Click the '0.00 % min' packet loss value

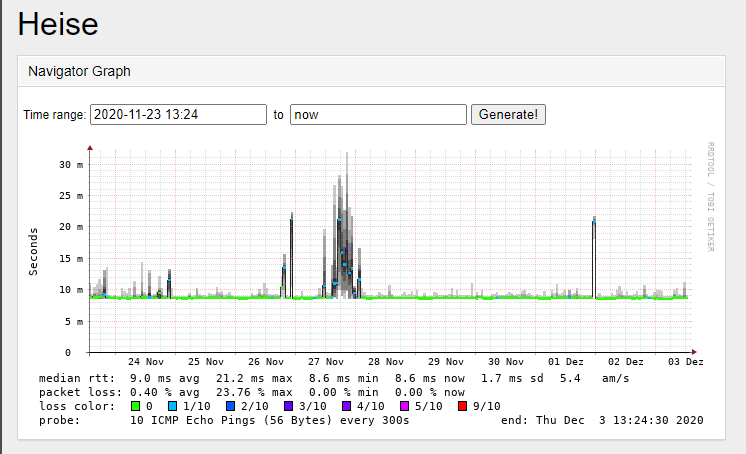pyautogui.click(x=344, y=393)
